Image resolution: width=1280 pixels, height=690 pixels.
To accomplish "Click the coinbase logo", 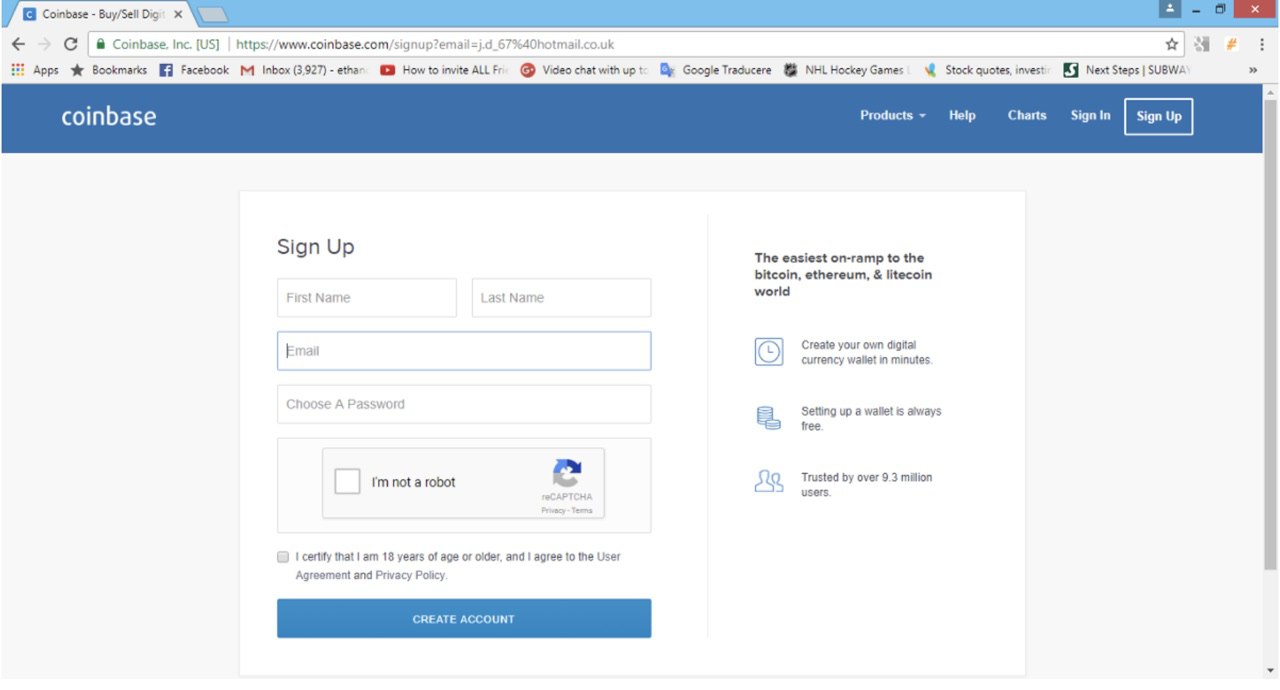I will point(109,116).
